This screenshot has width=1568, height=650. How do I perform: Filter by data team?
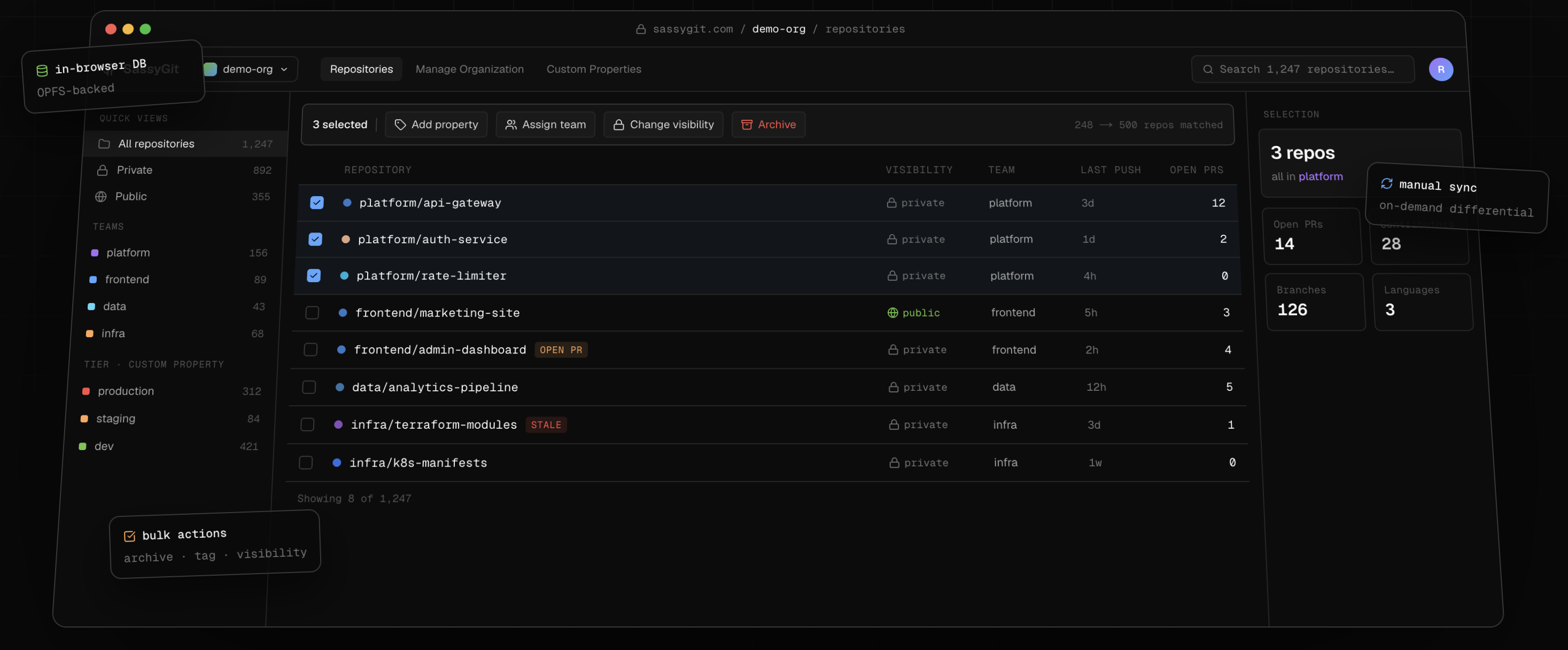(x=177, y=307)
